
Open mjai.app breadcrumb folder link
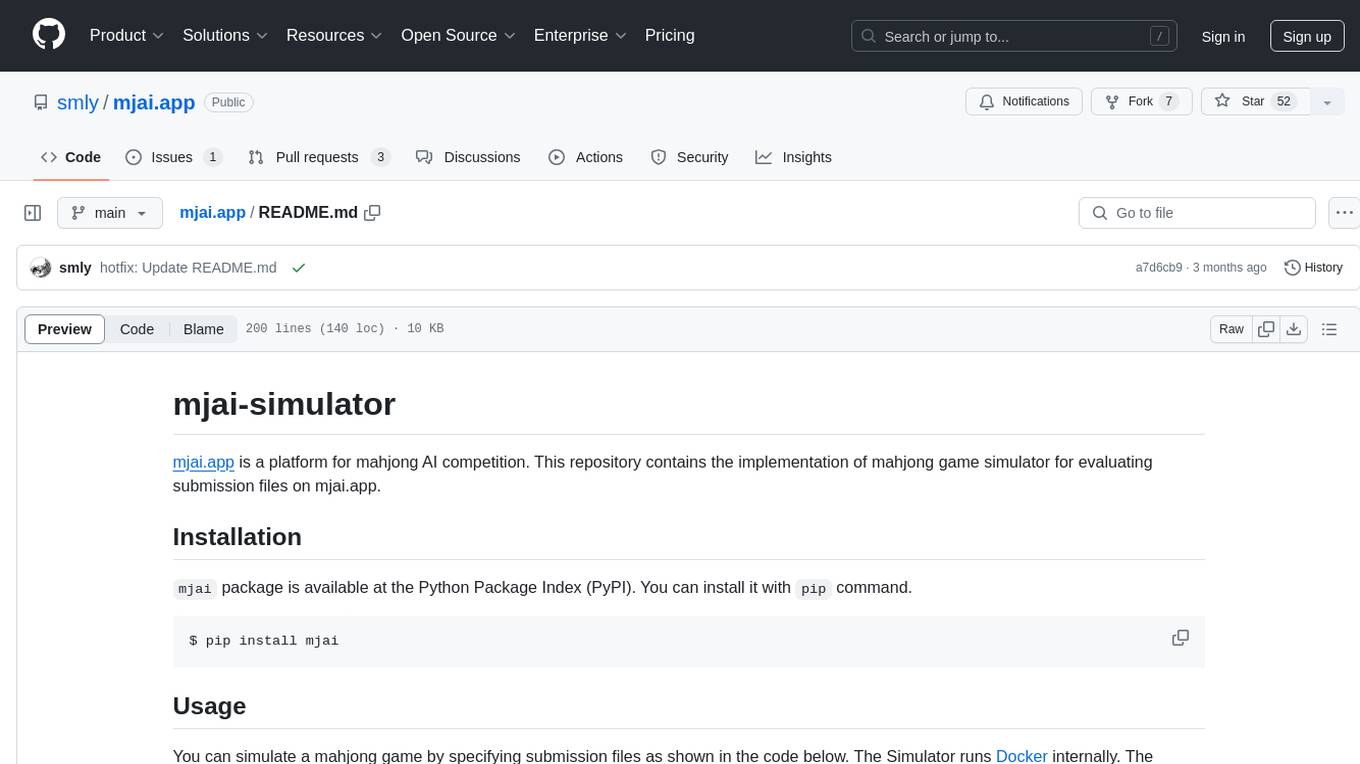click(x=212, y=213)
